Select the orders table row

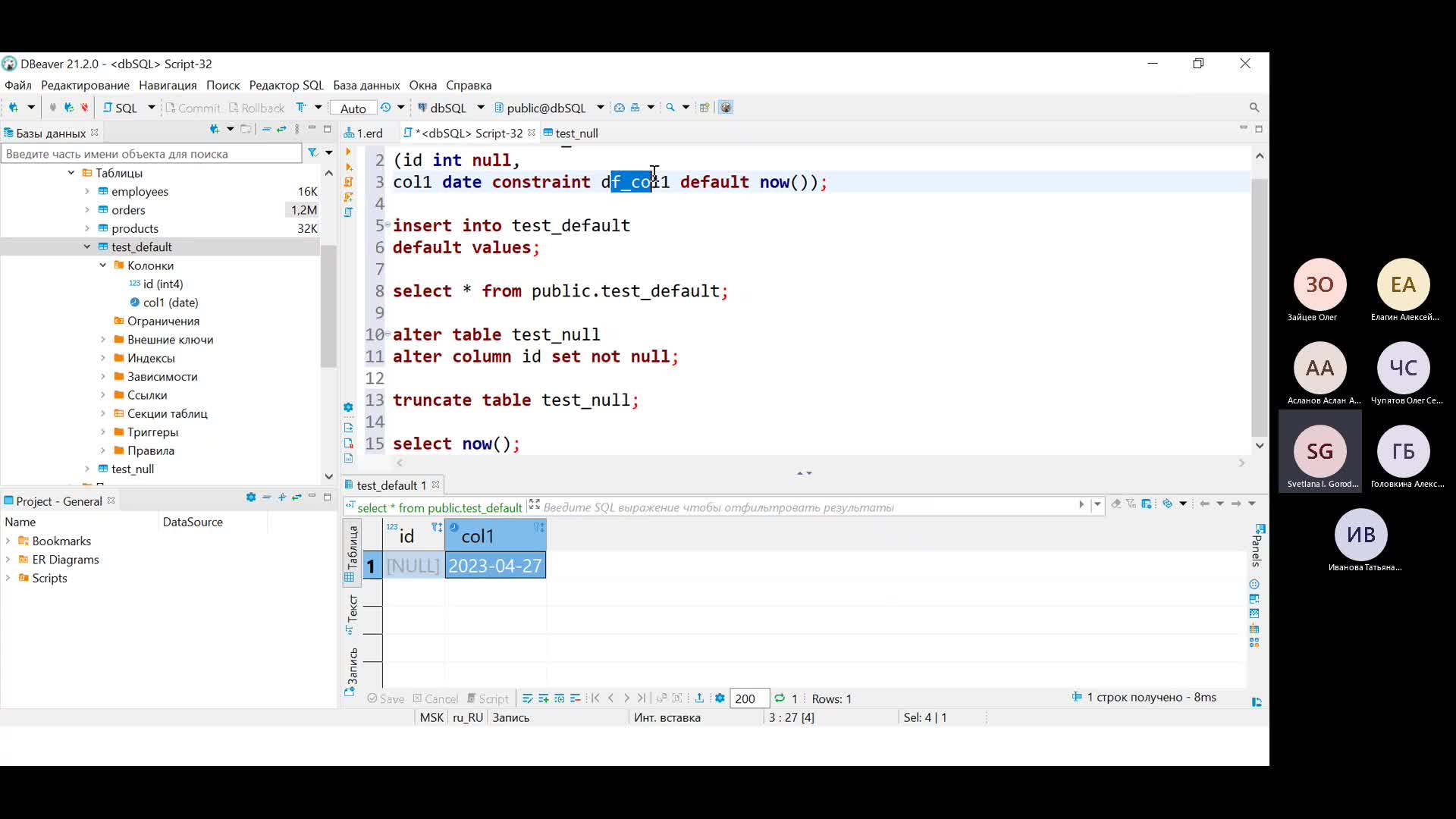[161, 210]
